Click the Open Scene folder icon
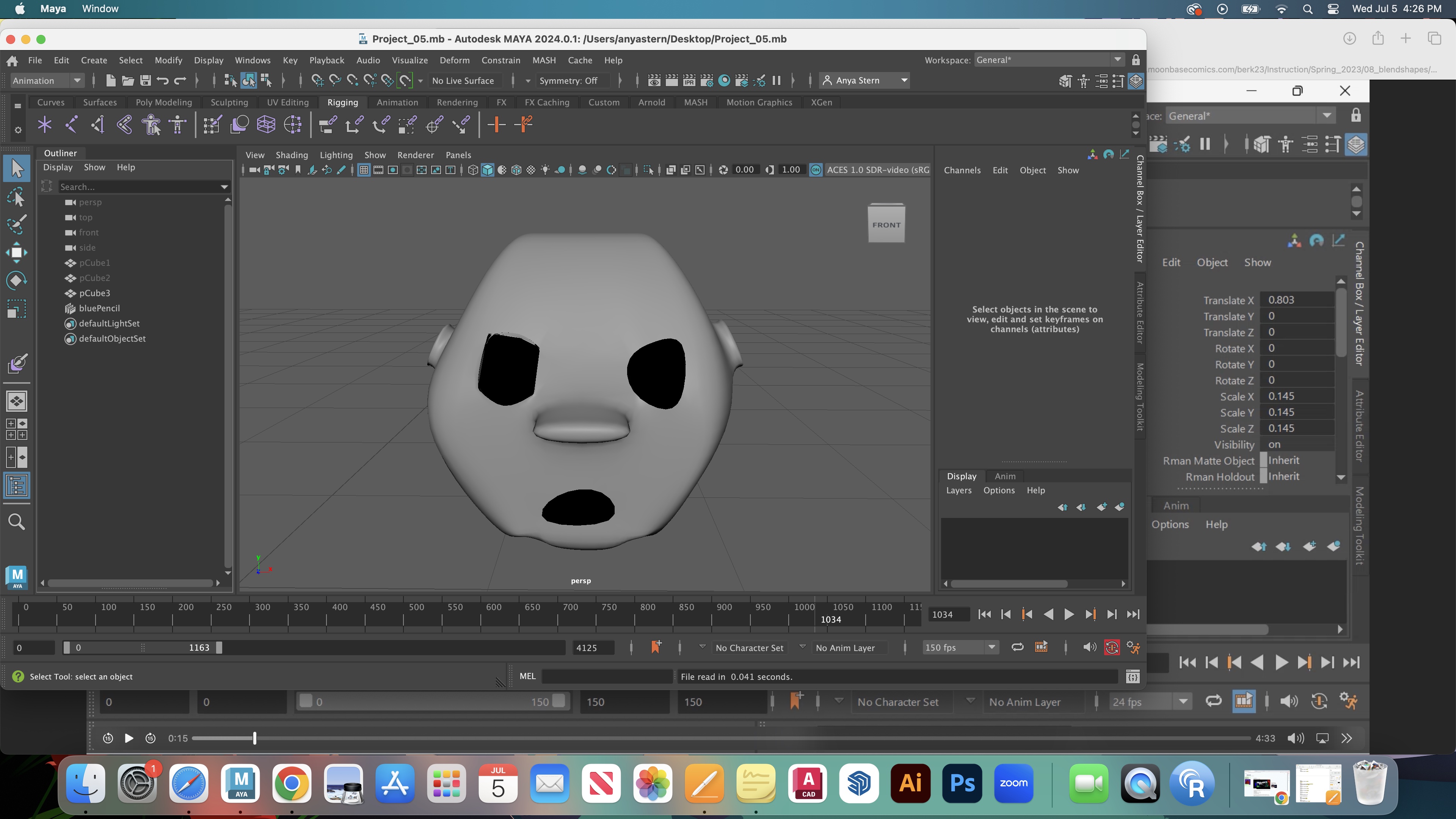1456x819 pixels. 128,80
